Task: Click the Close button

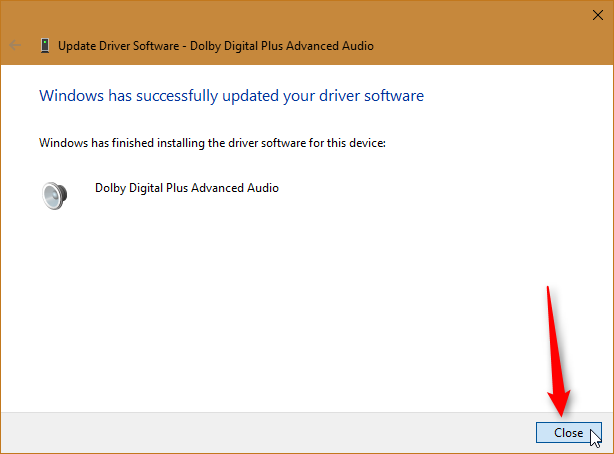Action: click(569, 432)
